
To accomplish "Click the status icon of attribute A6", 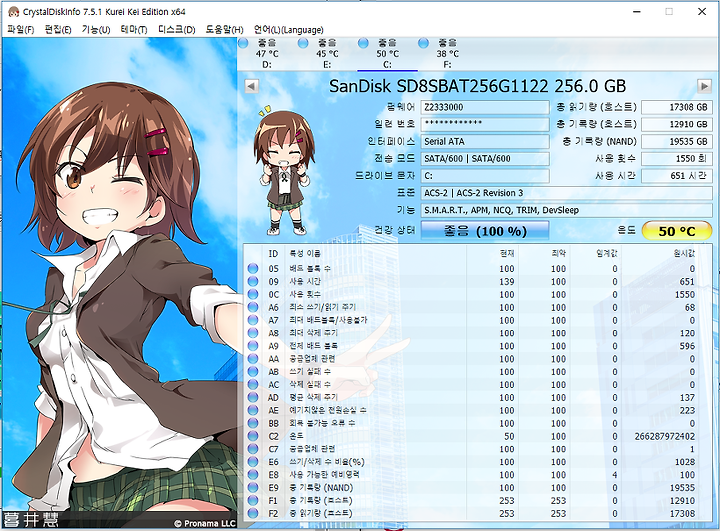I will click(x=253, y=307).
